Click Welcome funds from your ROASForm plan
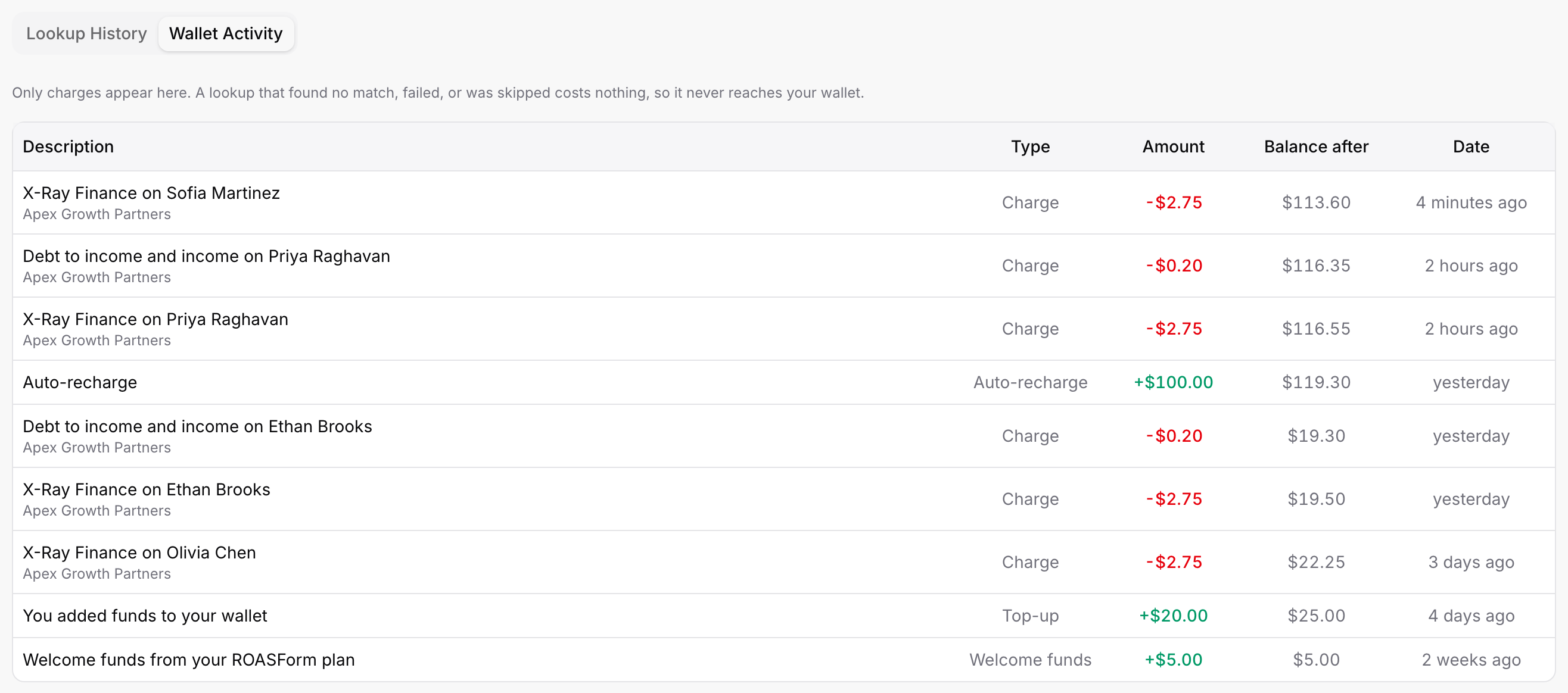The image size is (1568, 693). pyautogui.click(x=189, y=660)
